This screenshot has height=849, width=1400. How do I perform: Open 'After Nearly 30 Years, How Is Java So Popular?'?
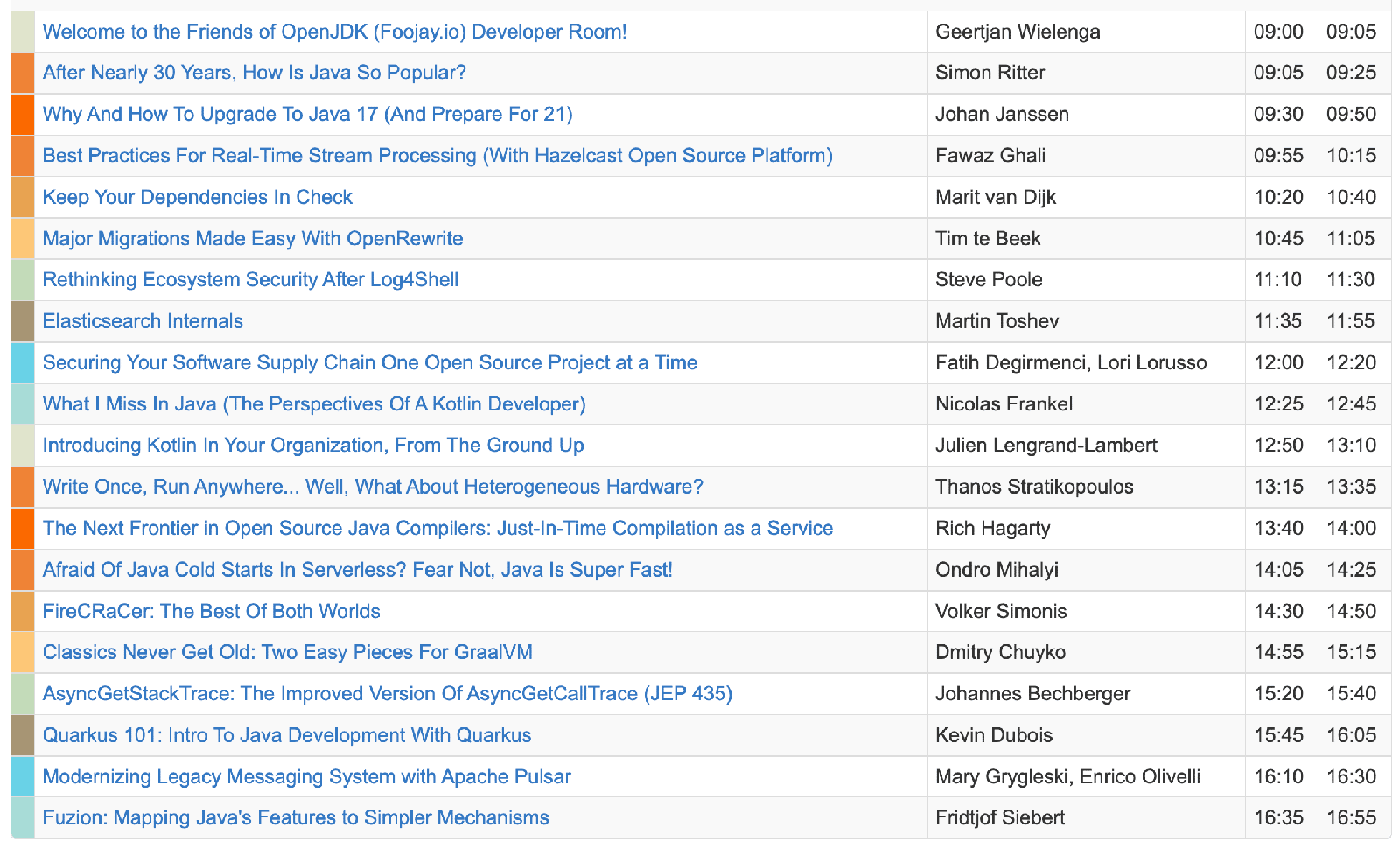[254, 73]
